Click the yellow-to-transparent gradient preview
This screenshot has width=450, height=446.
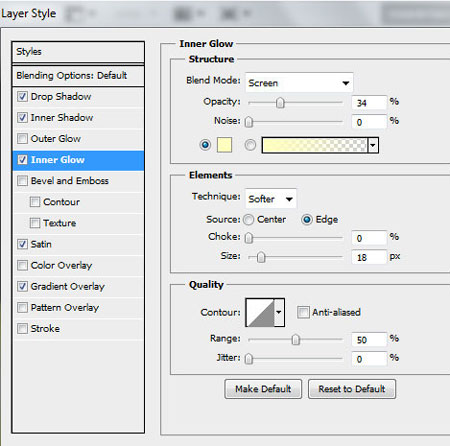coord(315,145)
